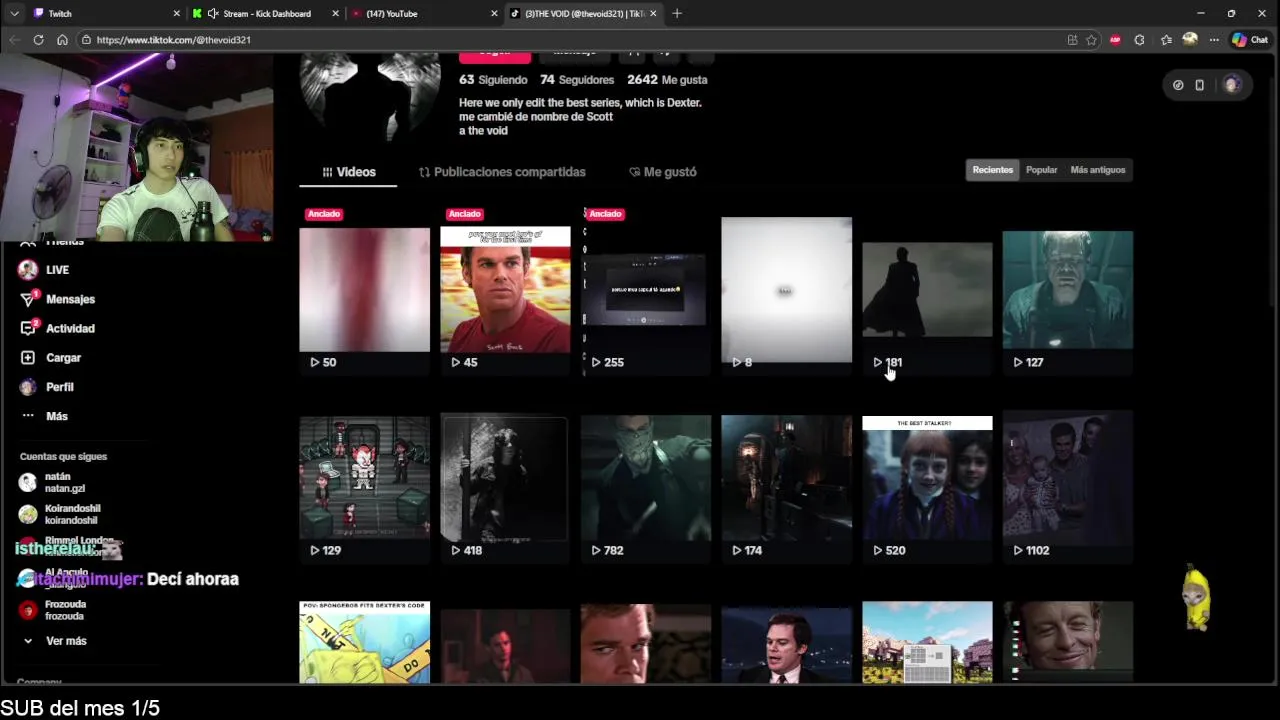The height and width of the screenshot is (720, 1280).
Task: Select the Popular sort option
Action: (x=1041, y=170)
